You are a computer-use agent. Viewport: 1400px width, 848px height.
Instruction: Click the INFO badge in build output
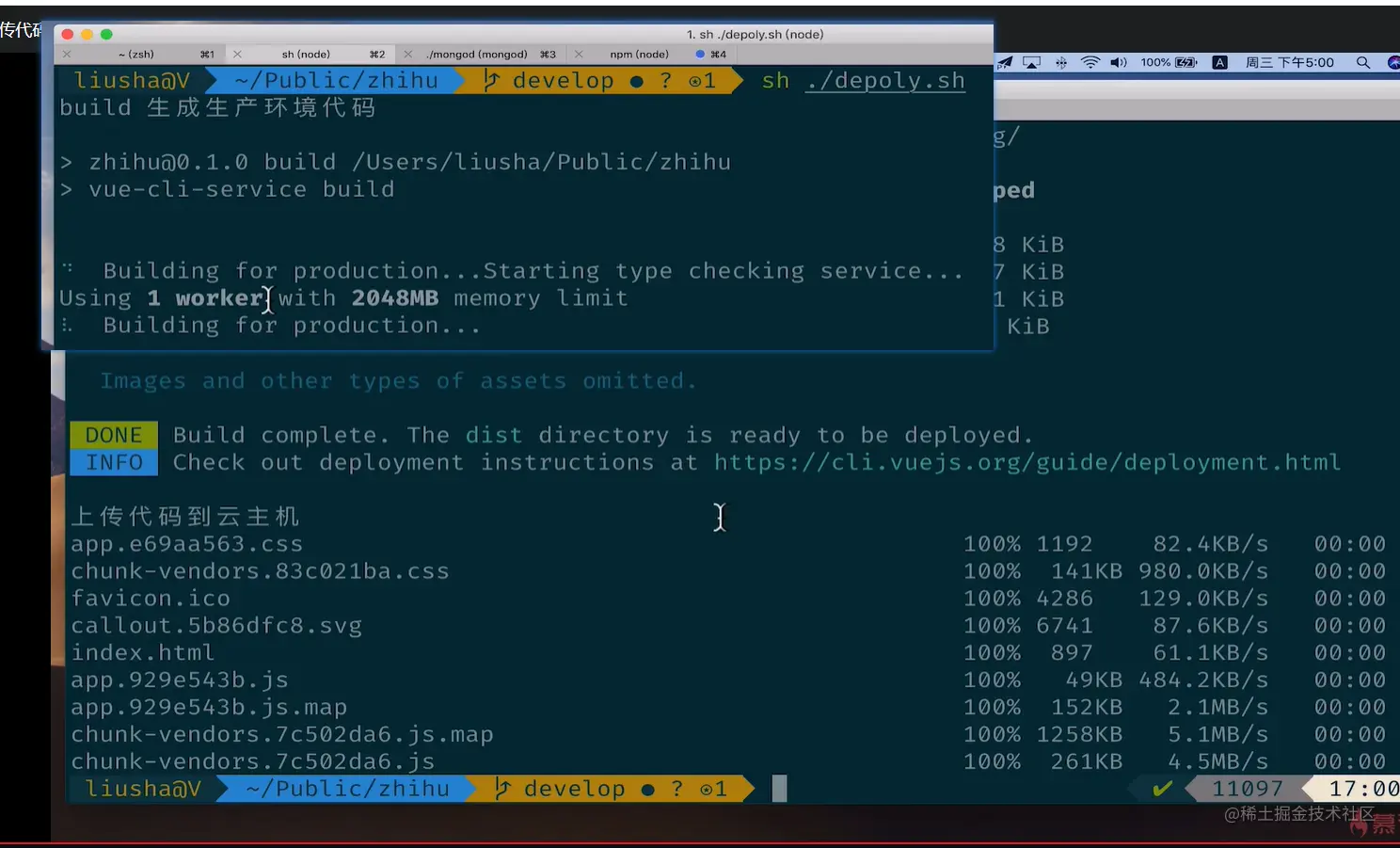[114, 462]
